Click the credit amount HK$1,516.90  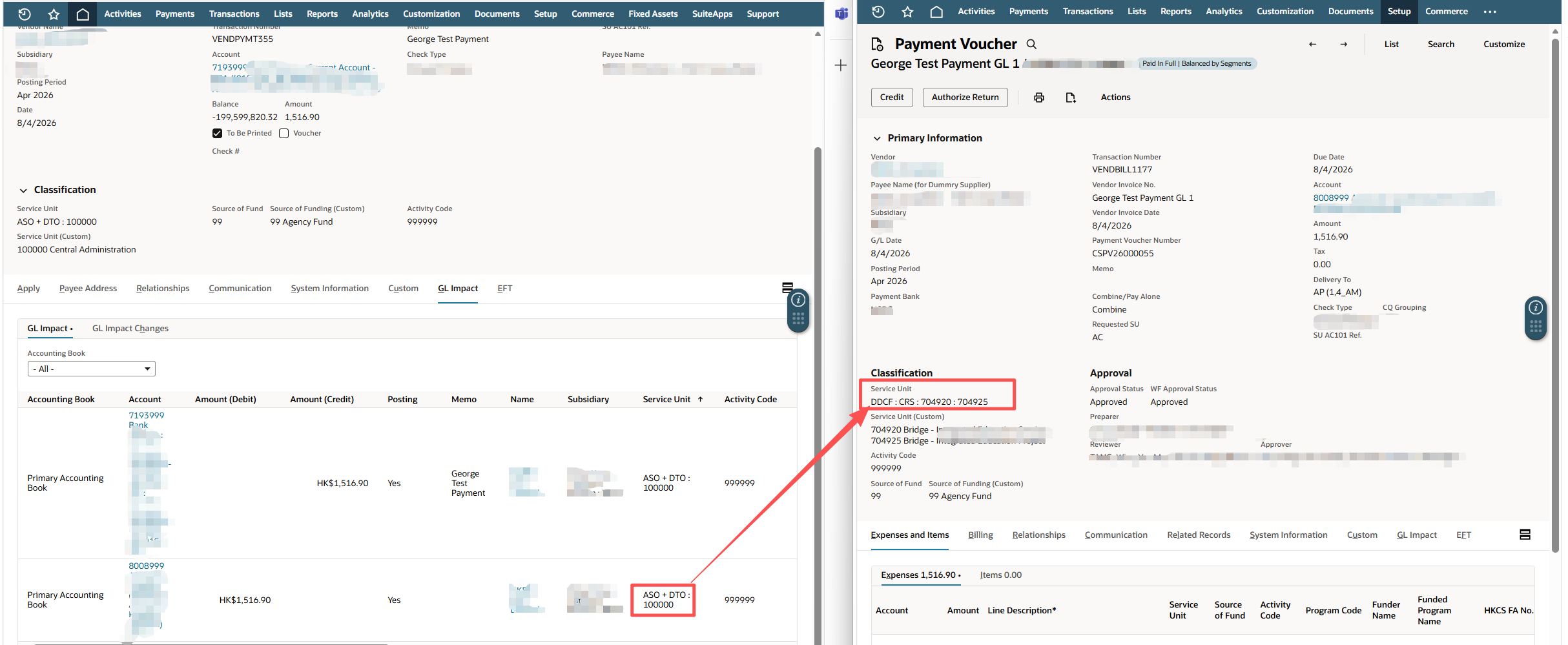pyautogui.click(x=342, y=484)
